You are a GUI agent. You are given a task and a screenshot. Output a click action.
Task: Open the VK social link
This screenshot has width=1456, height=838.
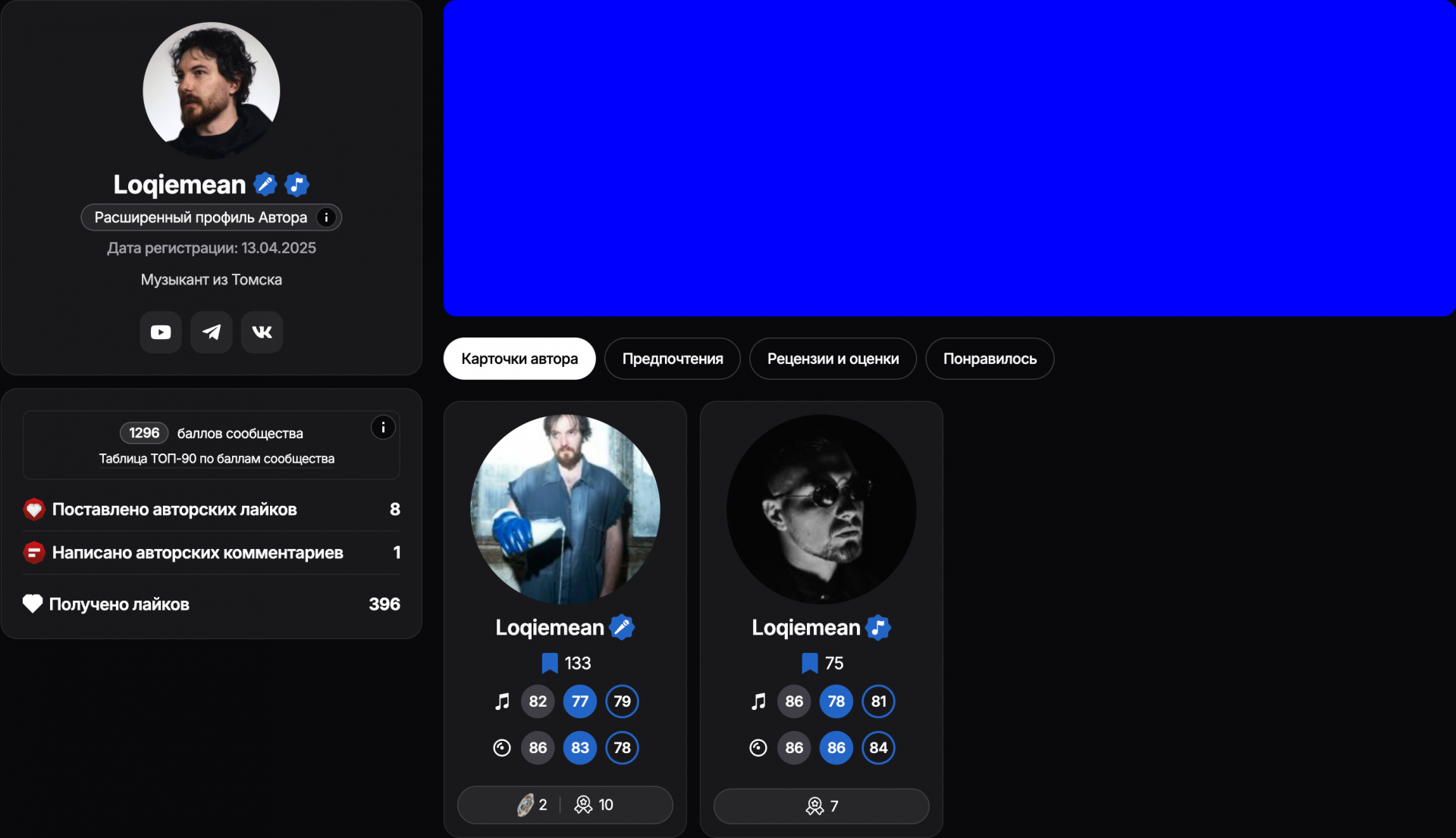(x=262, y=332)
